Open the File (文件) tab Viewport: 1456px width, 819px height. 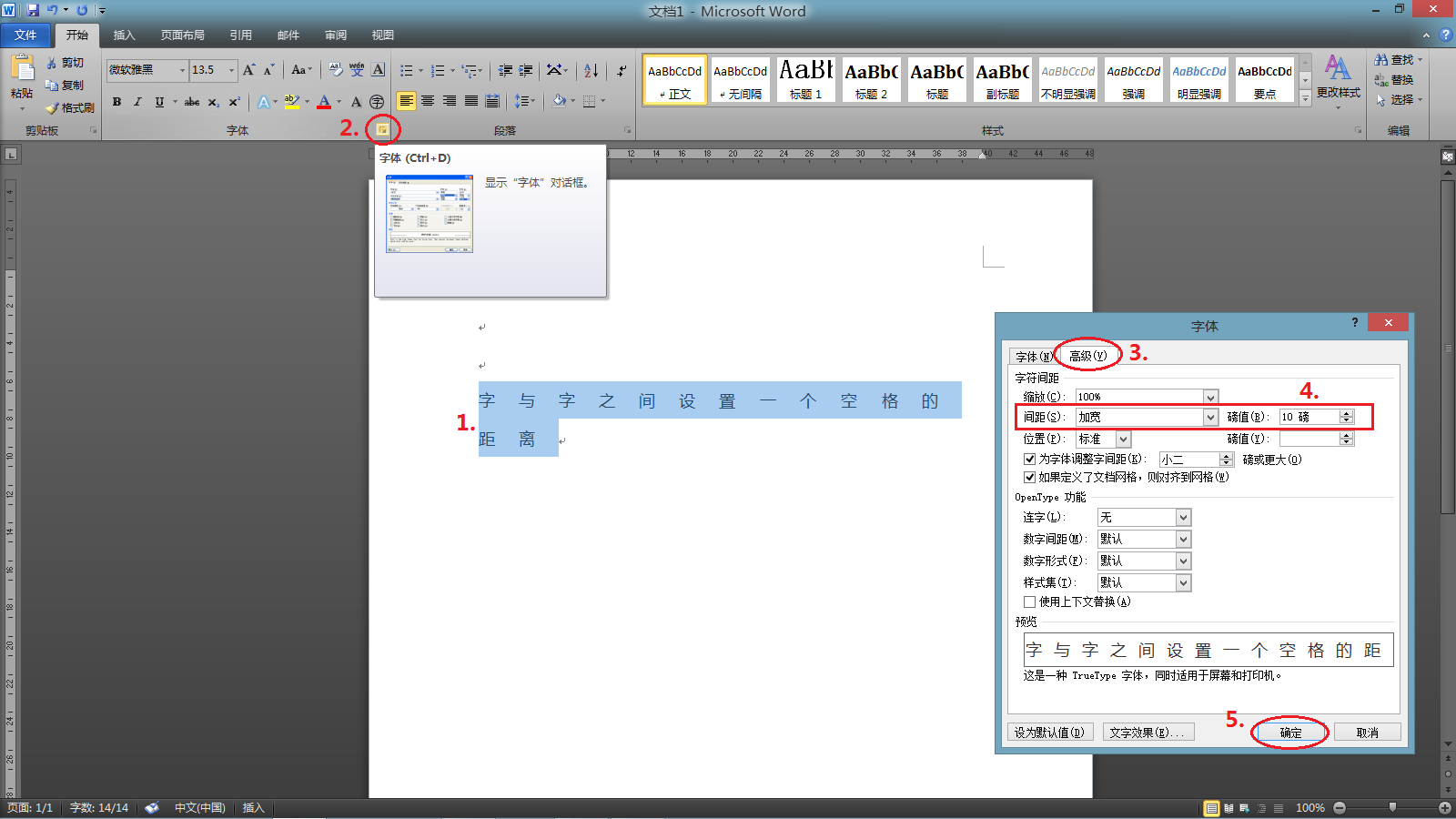tap(25, 35)
